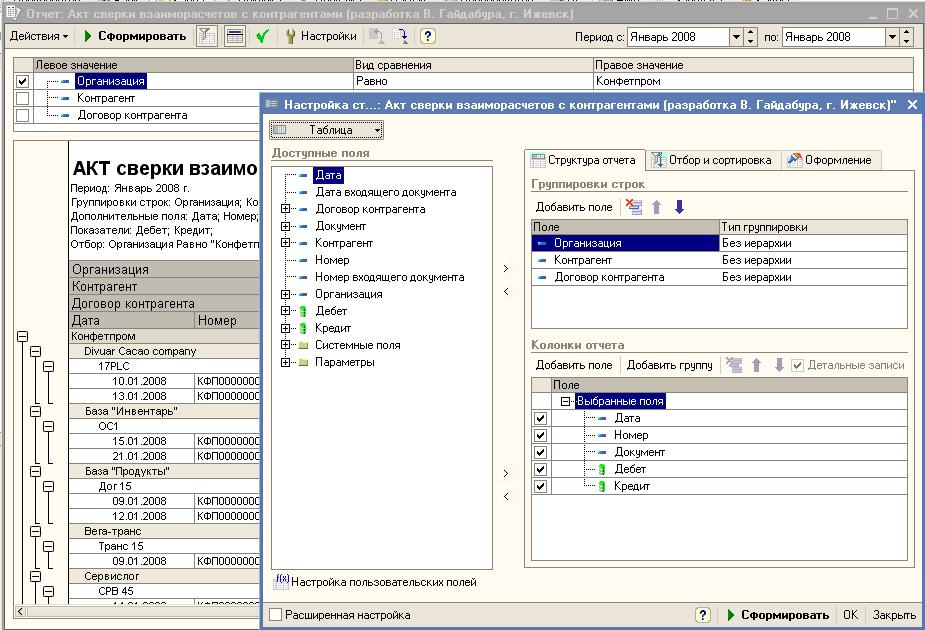Open help with the report toolbar question mark
Viewport: 925px width, 630px height.
tap(428, 37)
